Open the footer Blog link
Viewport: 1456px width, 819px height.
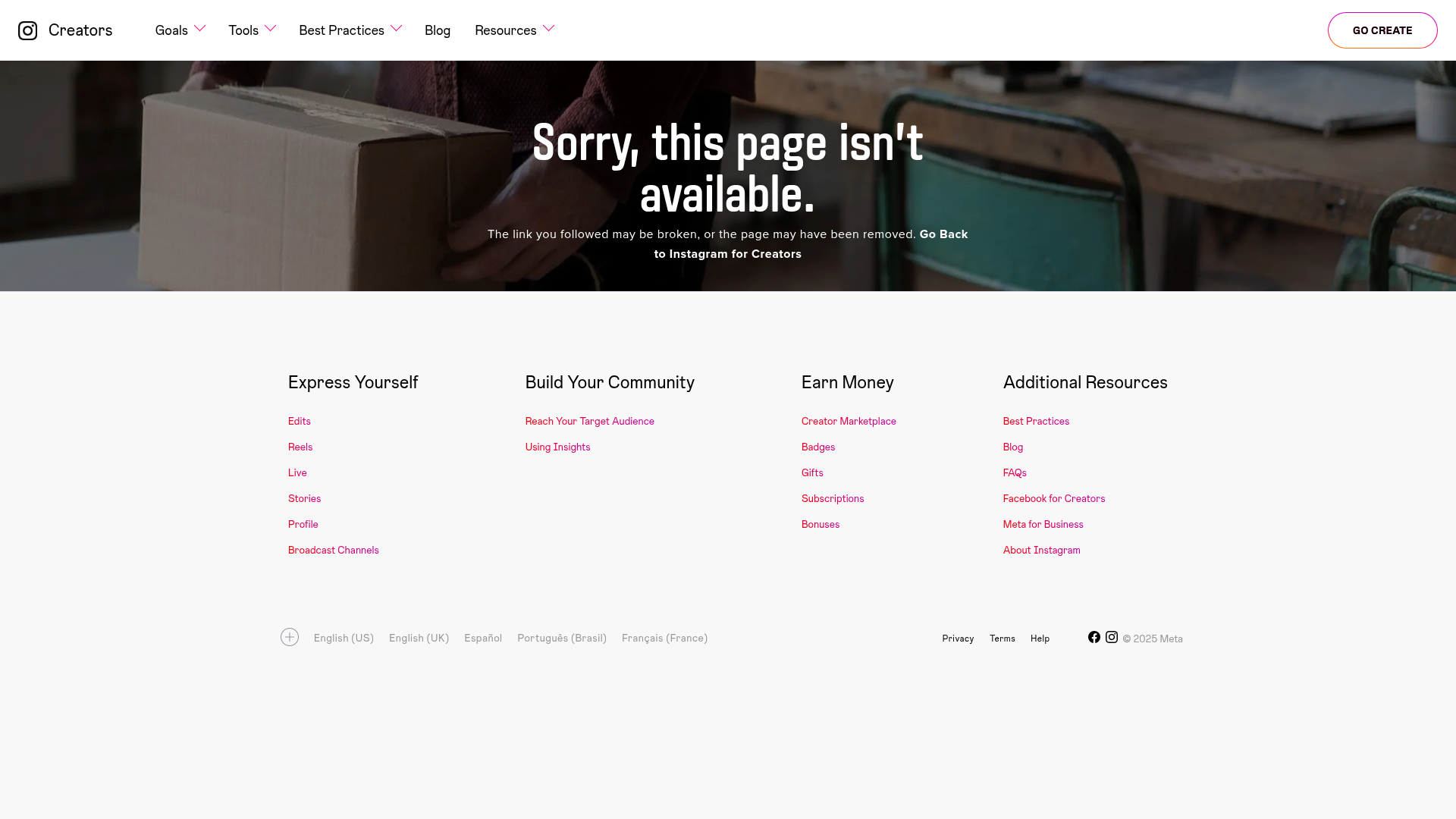click(1013, 447)
